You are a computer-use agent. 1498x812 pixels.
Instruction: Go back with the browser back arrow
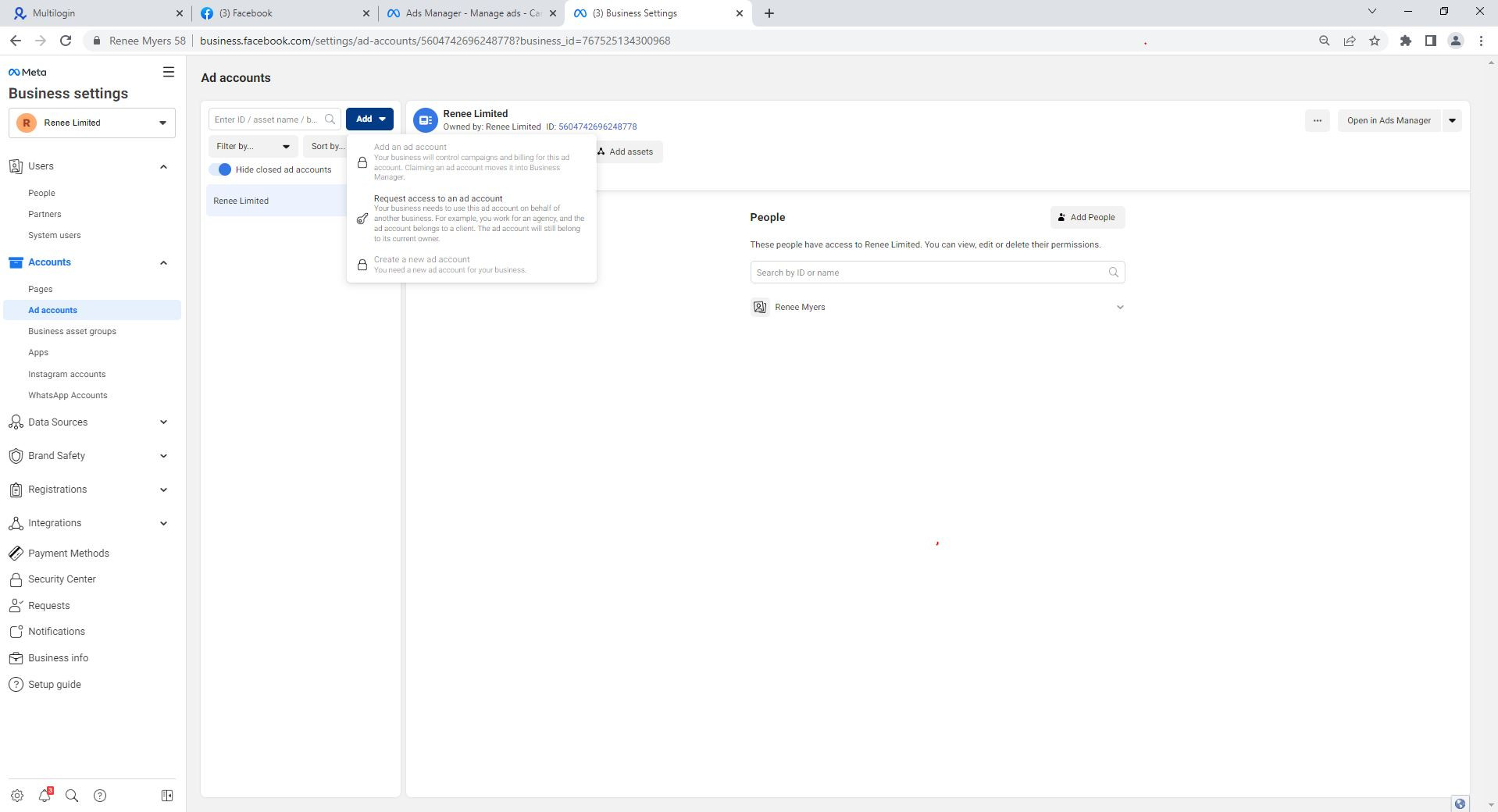[x=16, y=41]
